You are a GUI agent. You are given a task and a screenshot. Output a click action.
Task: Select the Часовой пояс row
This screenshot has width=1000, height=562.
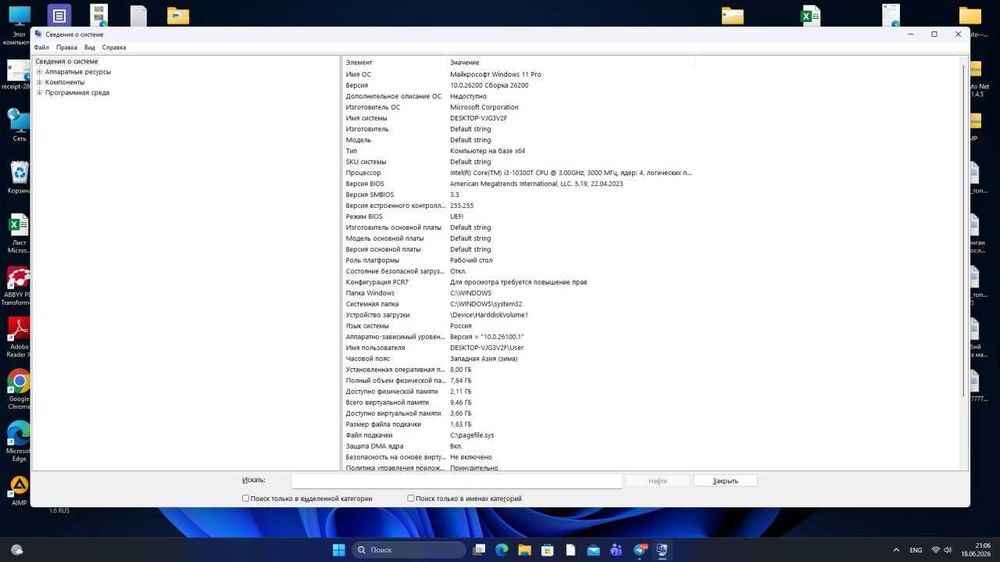pyautogui.click(x=518, y=359)
